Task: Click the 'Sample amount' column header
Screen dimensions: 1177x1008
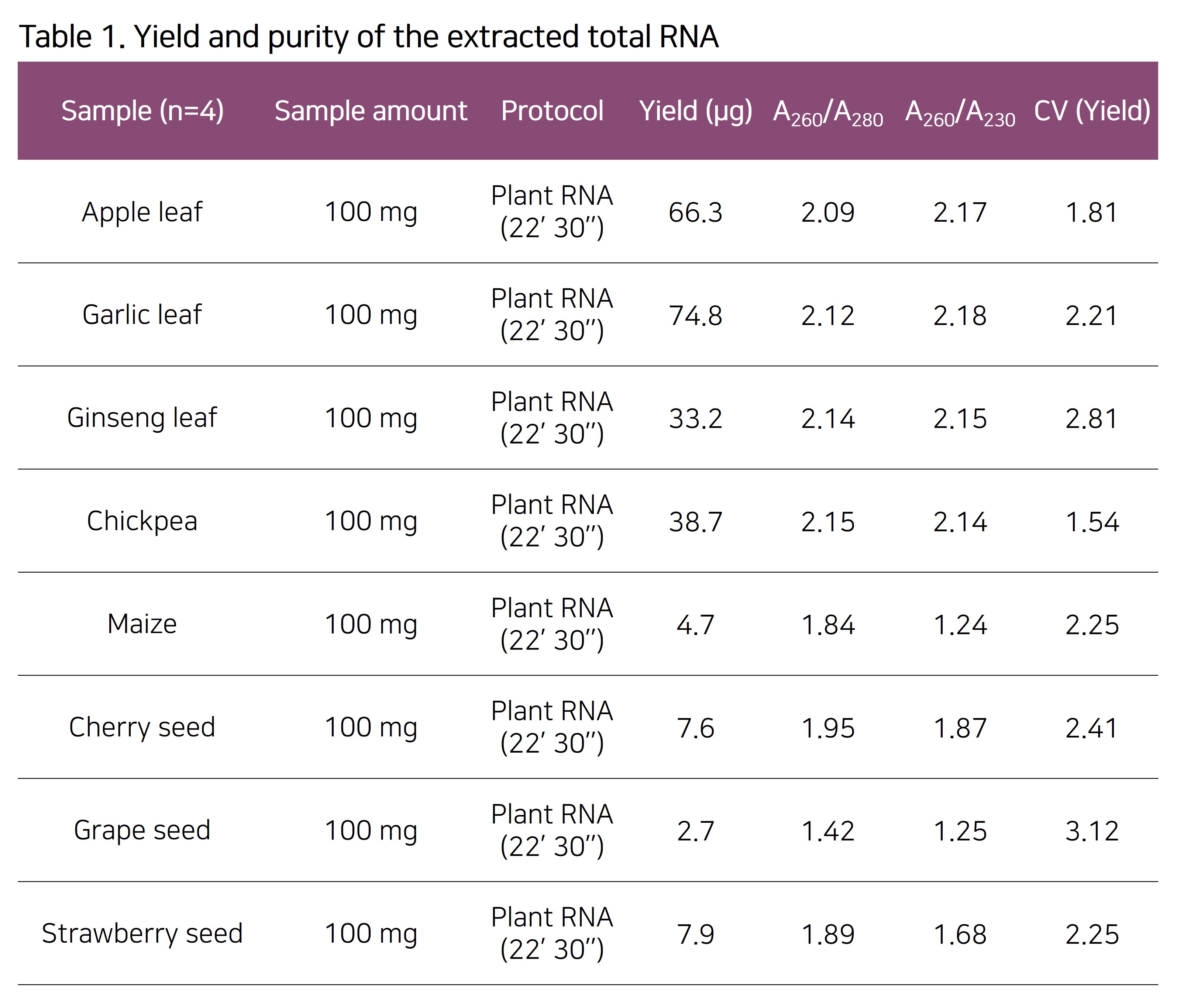Action: tap(370, 111)
